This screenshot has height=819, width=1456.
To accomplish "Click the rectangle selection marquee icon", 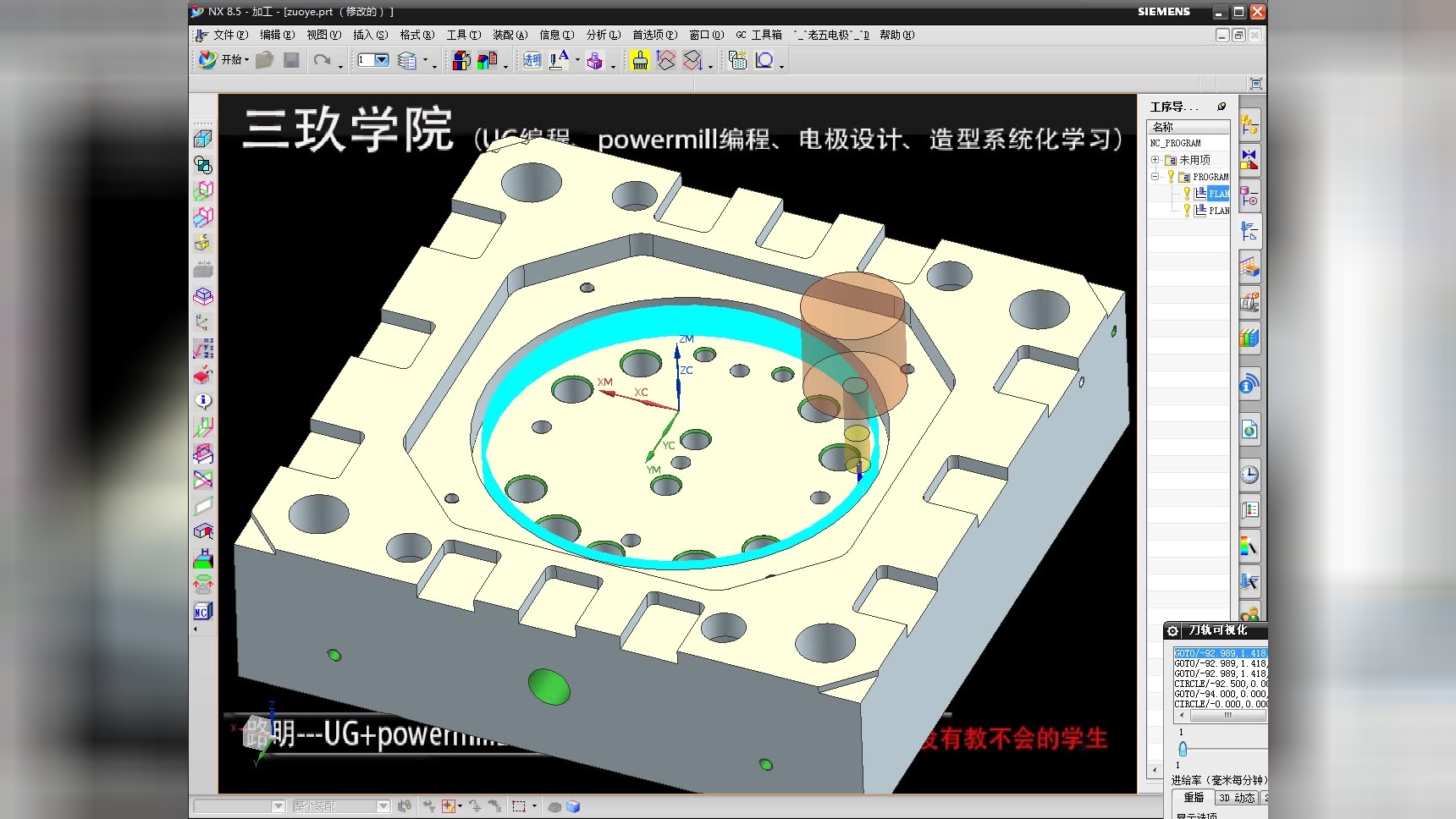I will tap(519, 806).
